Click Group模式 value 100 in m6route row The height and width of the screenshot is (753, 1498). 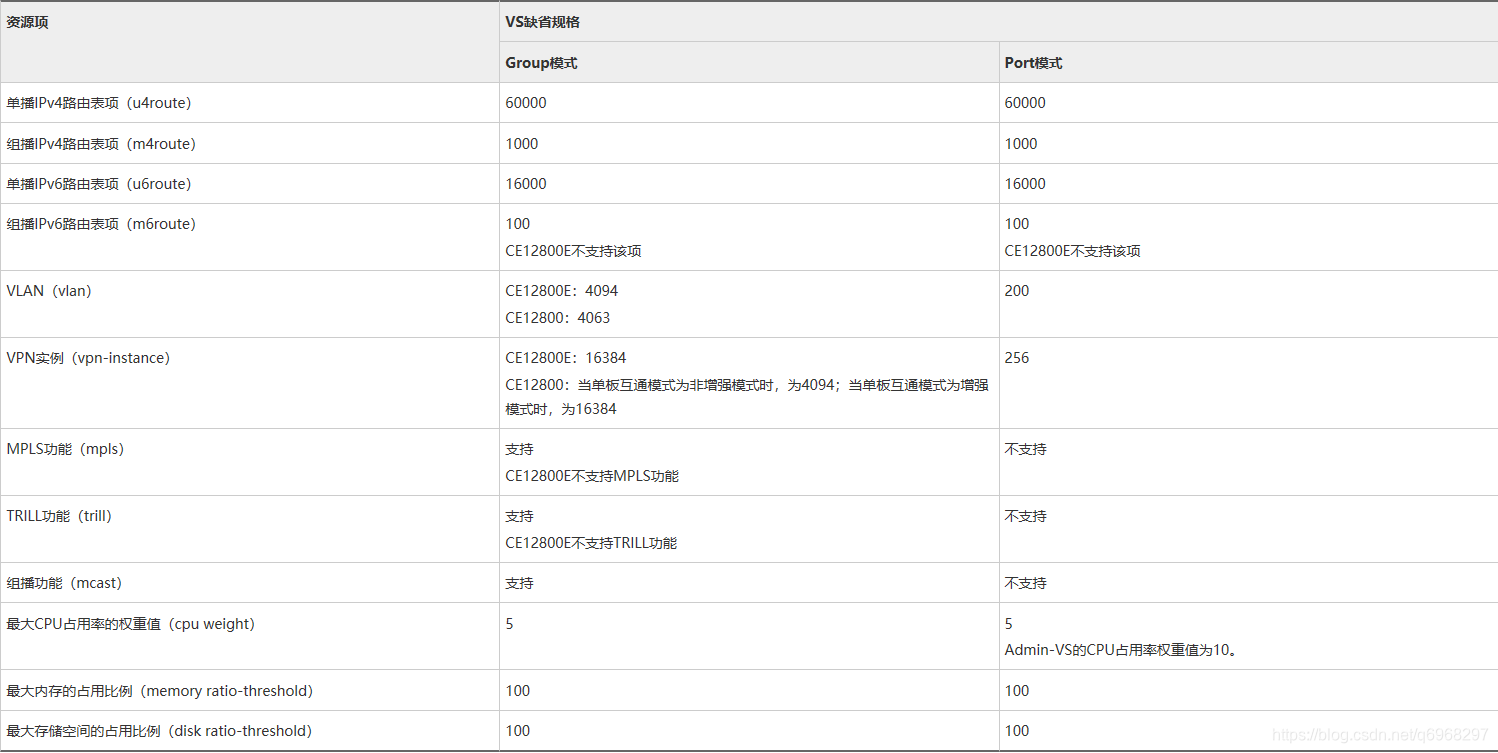[518, 224]
